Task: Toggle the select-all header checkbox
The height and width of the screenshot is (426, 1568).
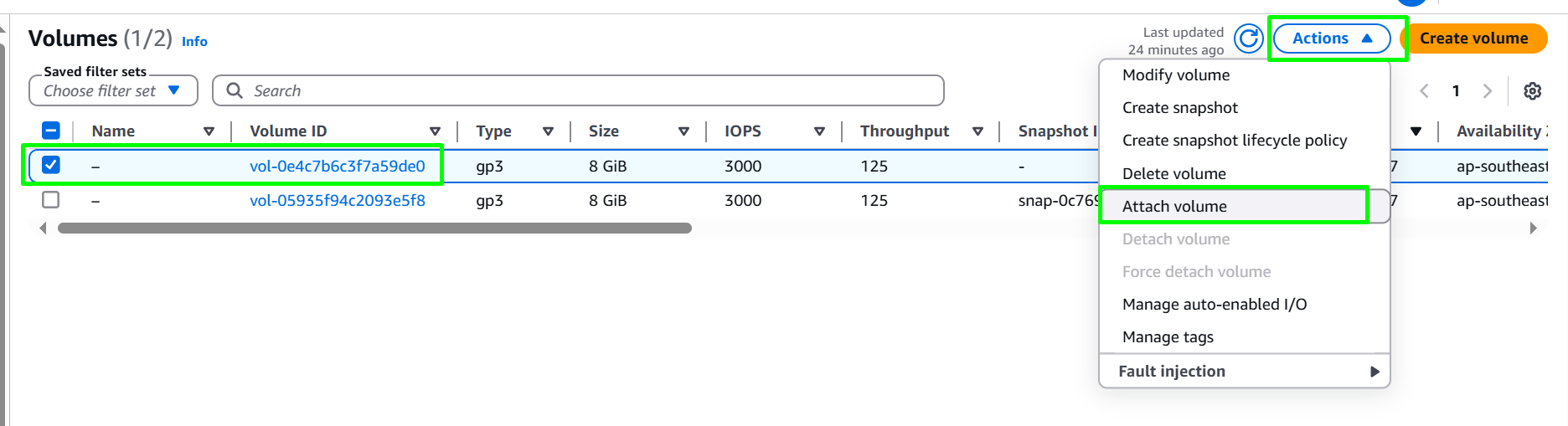Action: coord(51,131)
